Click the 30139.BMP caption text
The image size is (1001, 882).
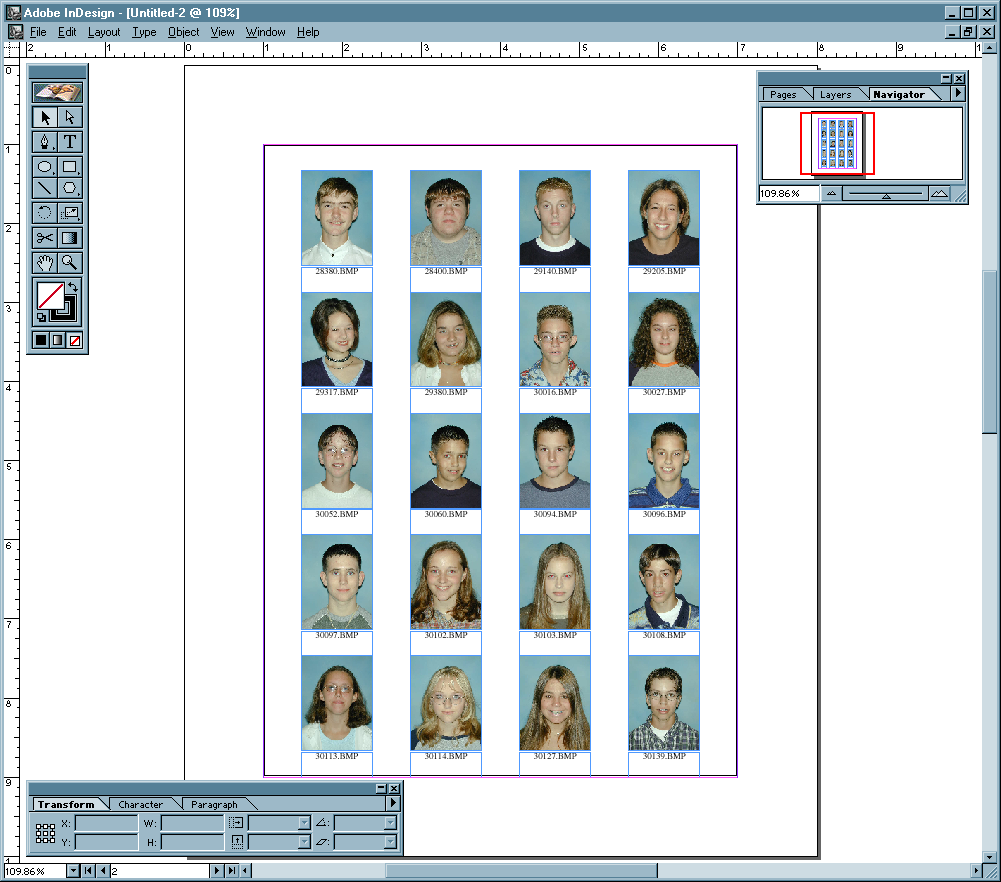(664, 756)
